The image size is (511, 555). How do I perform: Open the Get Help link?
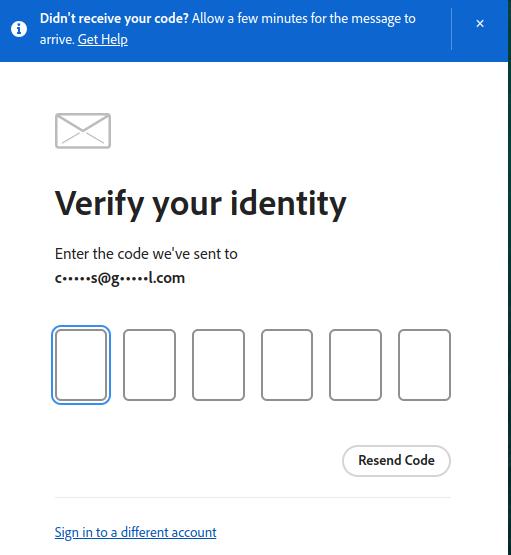[103, 39]
